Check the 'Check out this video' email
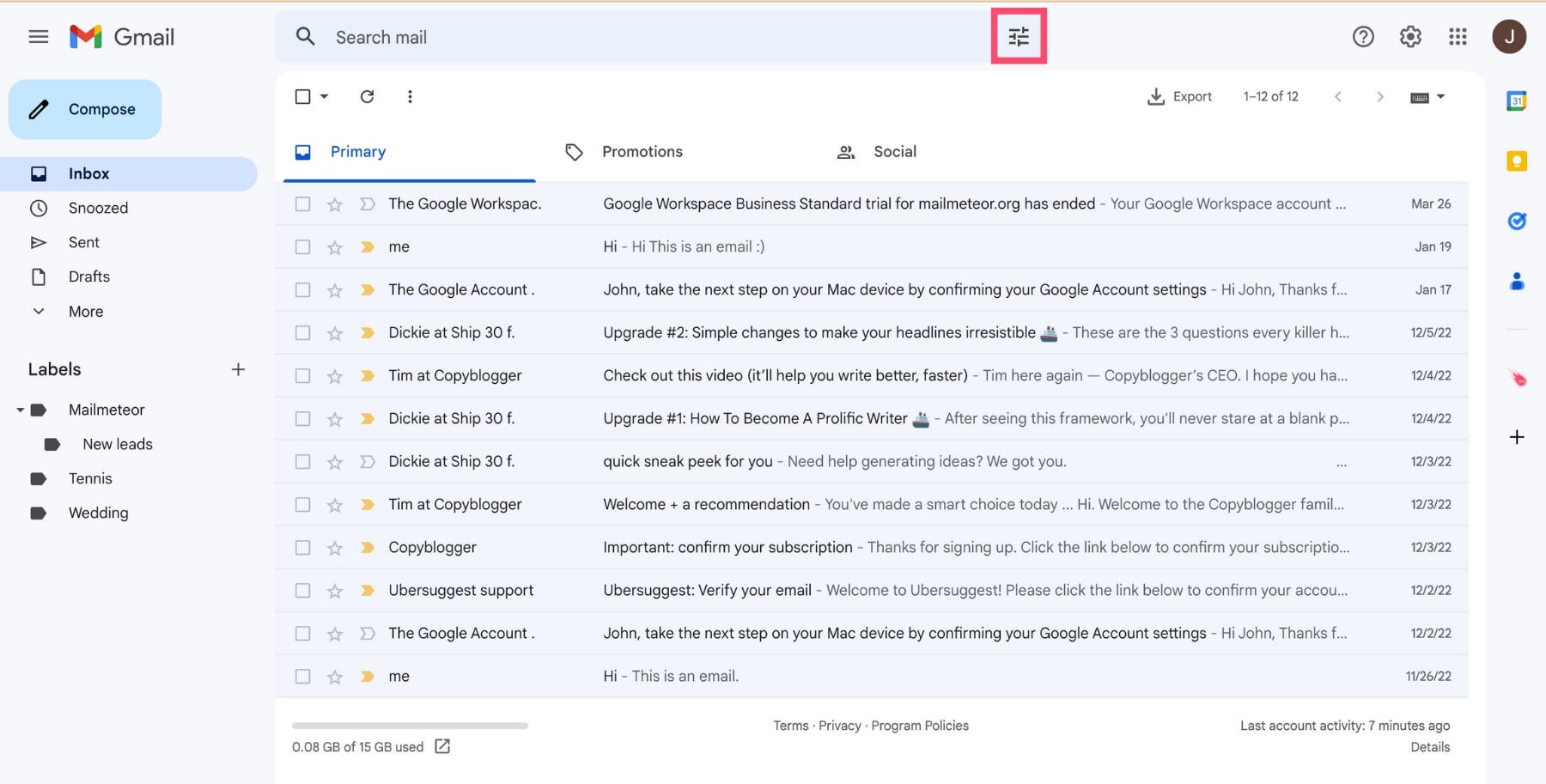 [x=302, y=375]
